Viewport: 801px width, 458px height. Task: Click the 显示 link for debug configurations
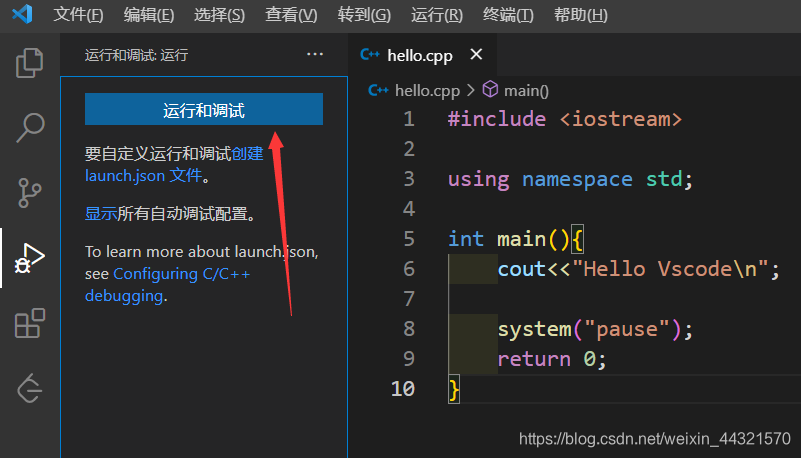coord(101,213)
